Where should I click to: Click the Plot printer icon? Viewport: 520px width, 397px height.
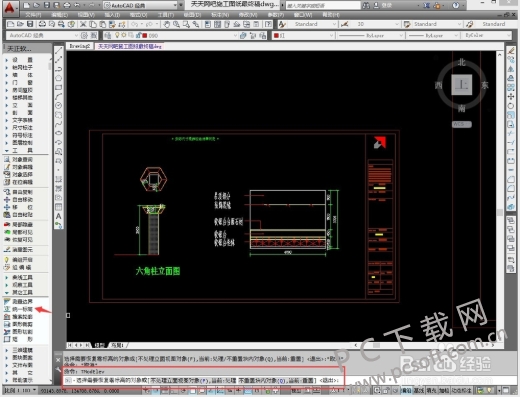tap(42, 24)
